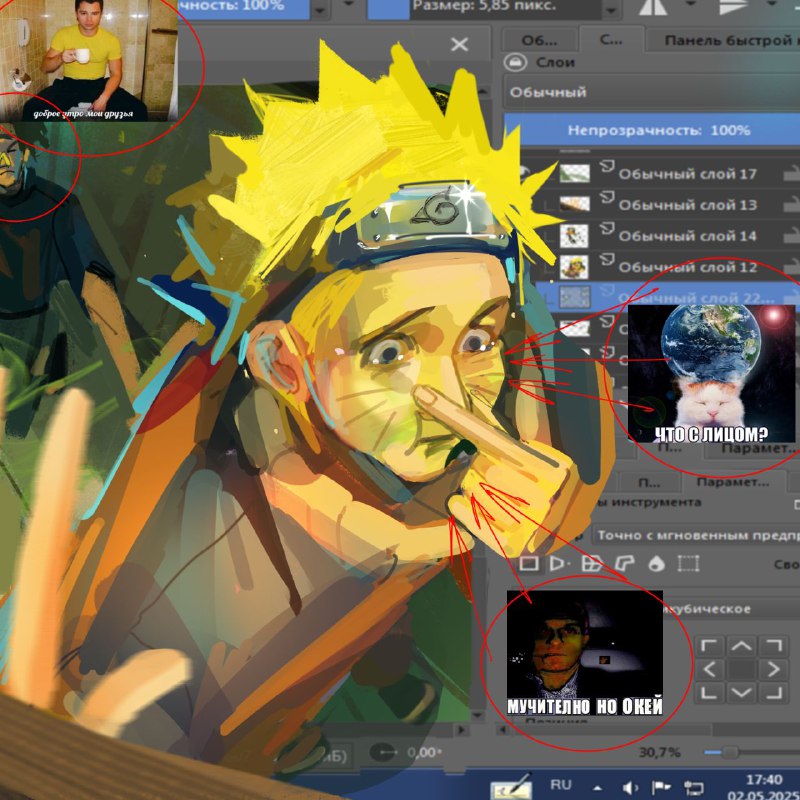This screenshot has width=800, height=800.
Task: Open dropdown arrow next to brush opacity slider
Action: 320,10
